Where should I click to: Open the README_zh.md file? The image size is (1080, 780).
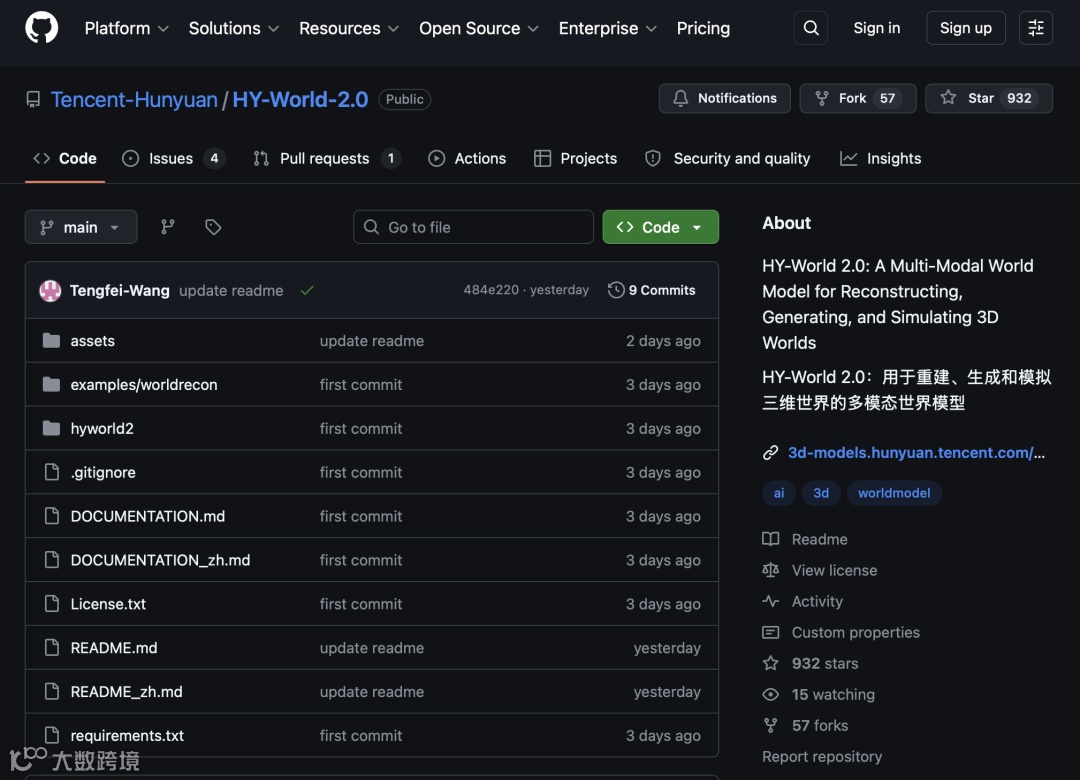coord(126,692)
